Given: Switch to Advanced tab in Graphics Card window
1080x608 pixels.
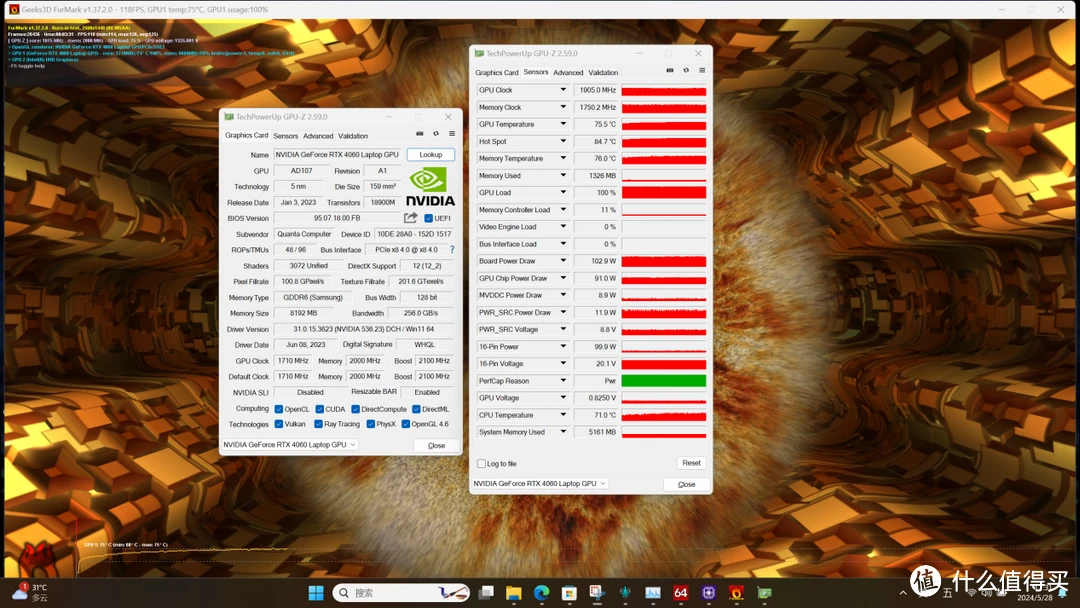Looking at the screenshot, I should pos(318,136).
